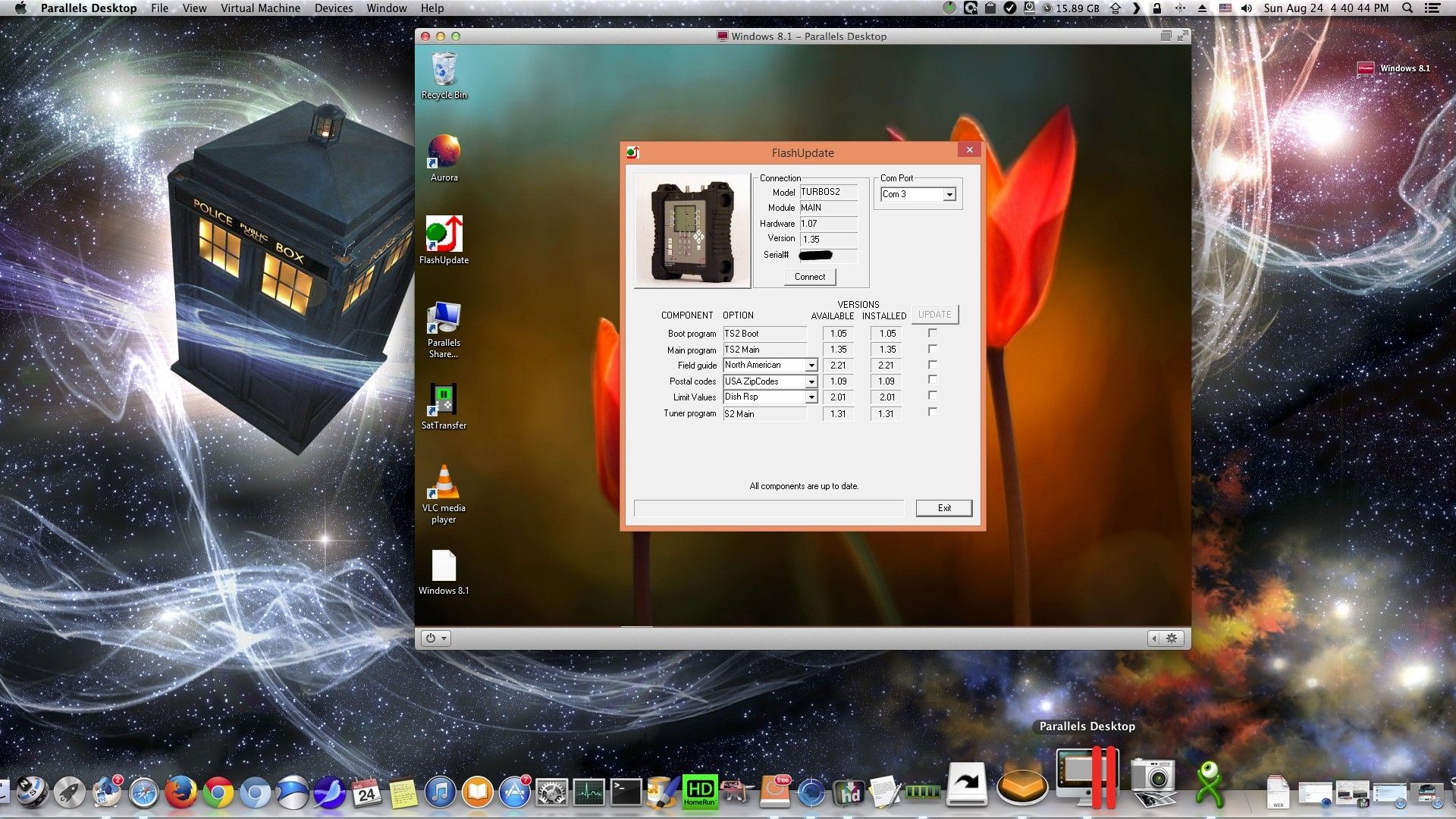Open the Help menu

coord(432,8)
